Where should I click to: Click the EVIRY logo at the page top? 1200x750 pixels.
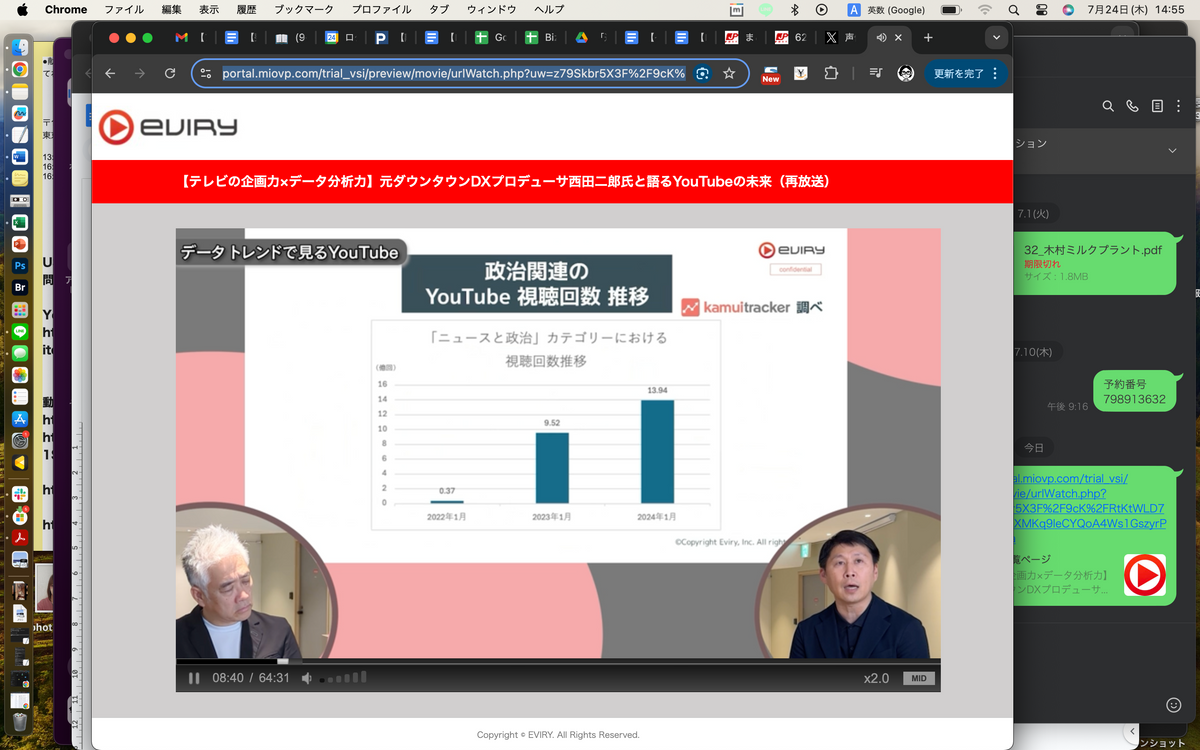click(168, 127)
